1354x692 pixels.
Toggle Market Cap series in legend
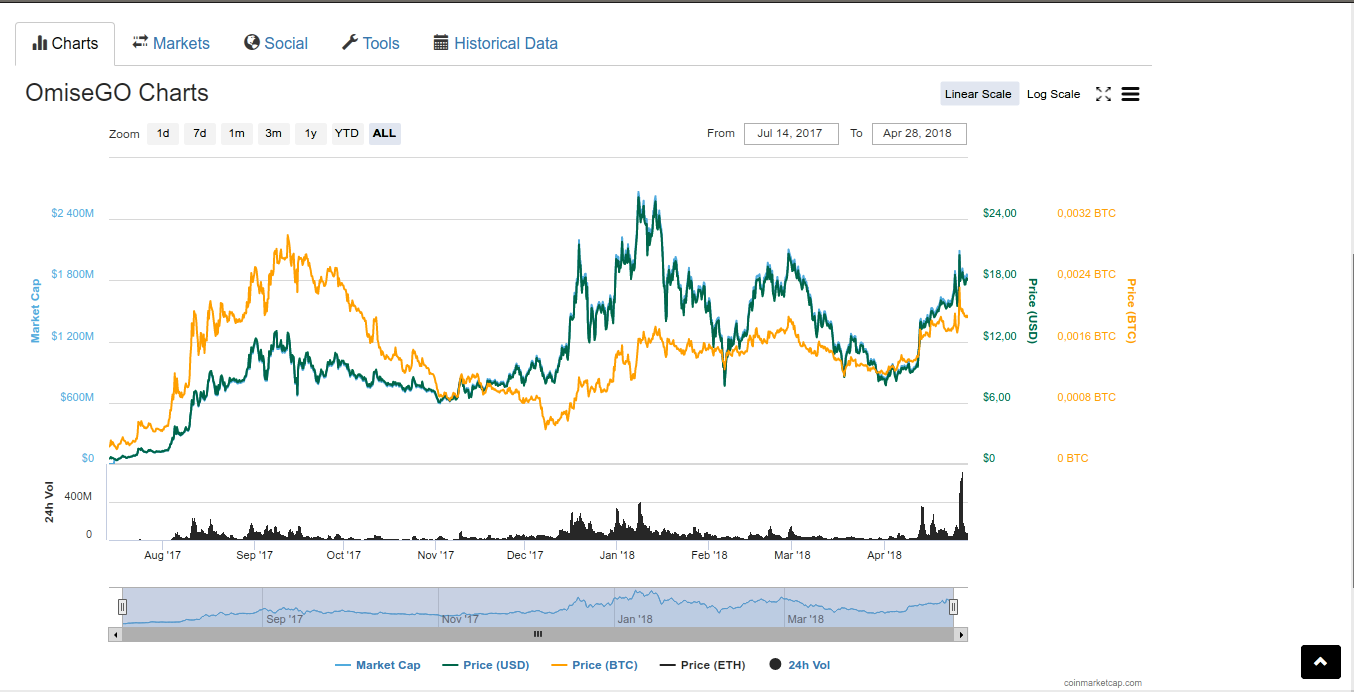pyautogui.click(x=377, y=665)
